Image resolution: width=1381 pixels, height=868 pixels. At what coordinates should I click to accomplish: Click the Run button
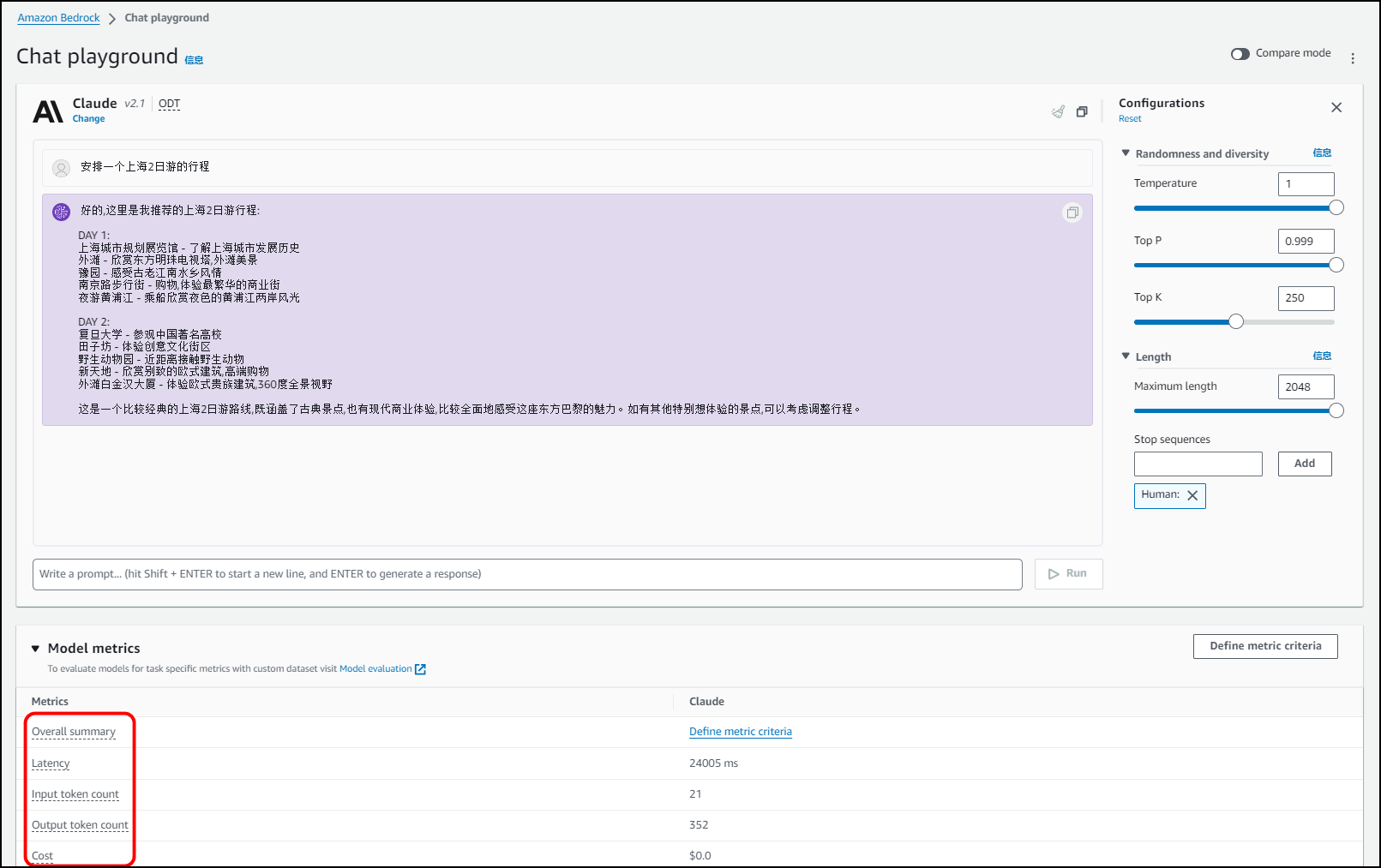pyautogui.click(x=1068, y=574)
